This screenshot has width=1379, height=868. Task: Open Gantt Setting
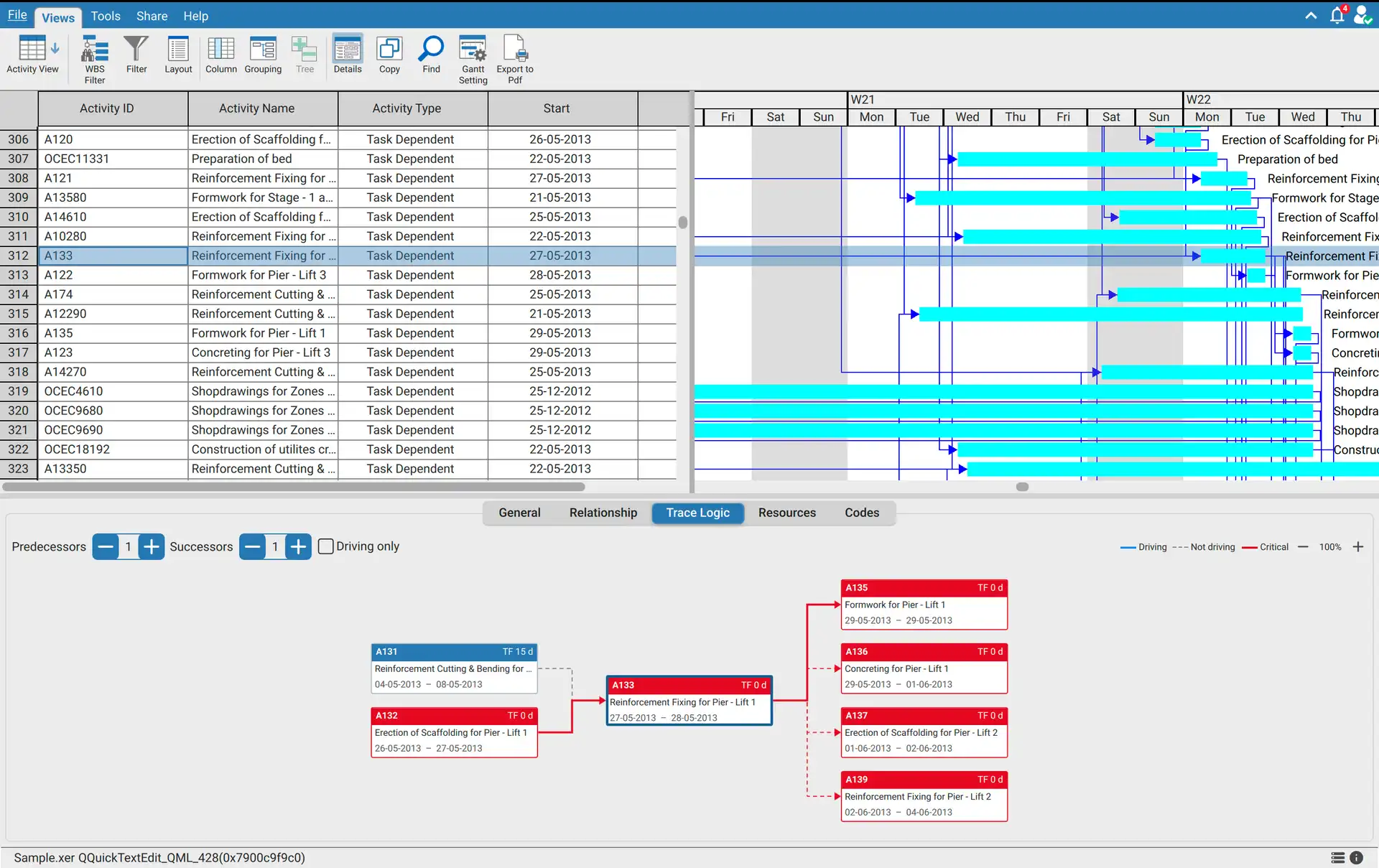pos(473,60)
